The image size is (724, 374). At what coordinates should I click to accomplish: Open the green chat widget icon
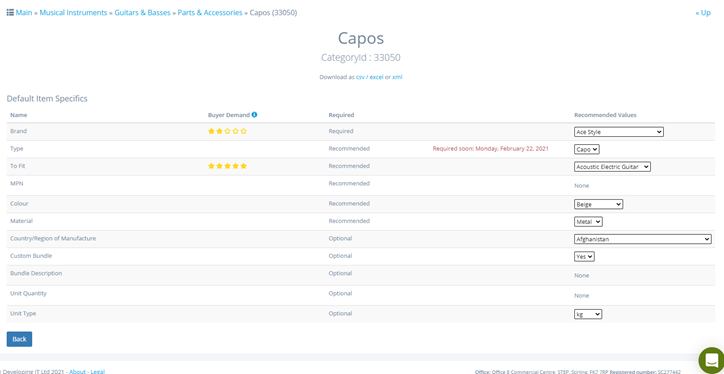click(x=712, y=361)
